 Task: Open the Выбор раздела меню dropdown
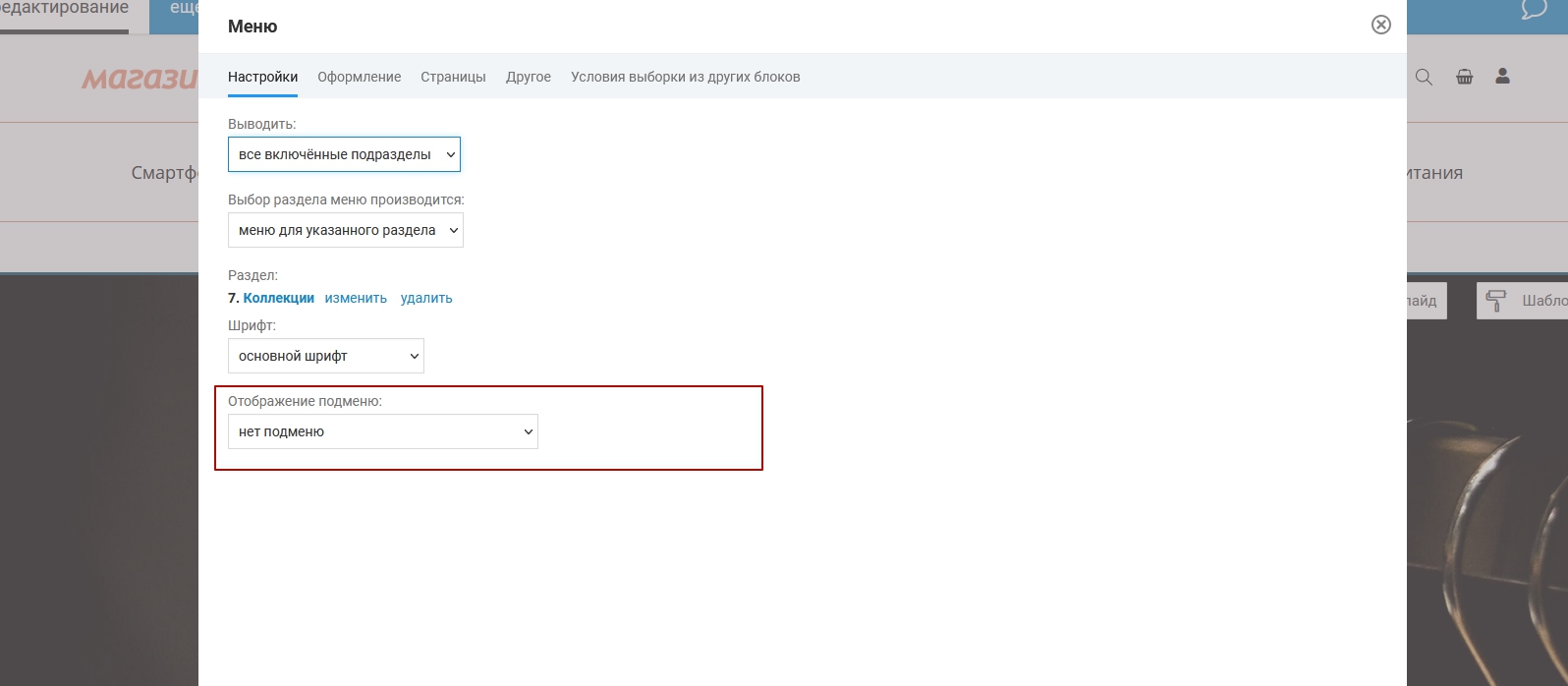click(345, 230)
